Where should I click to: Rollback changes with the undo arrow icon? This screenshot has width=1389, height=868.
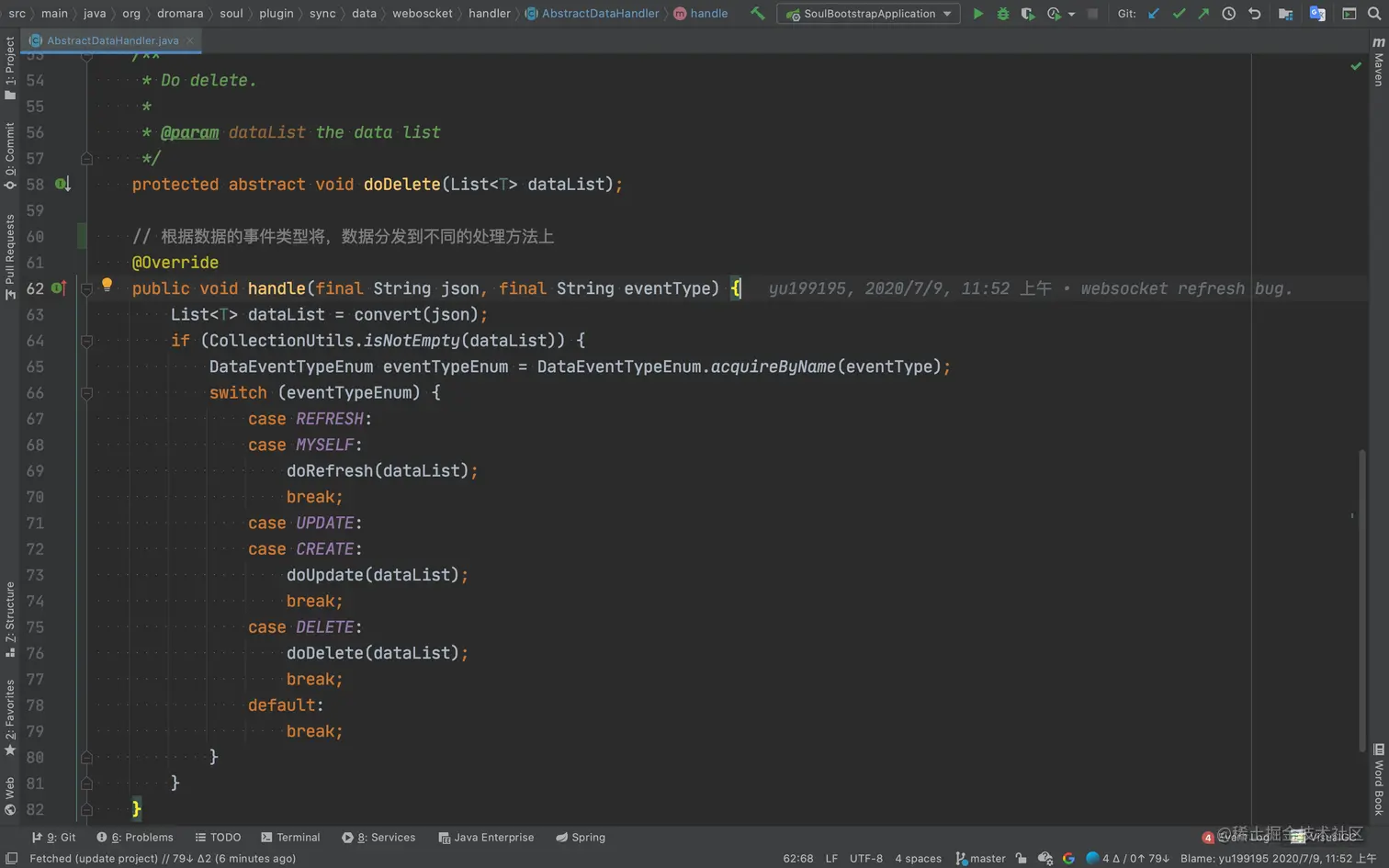click(x=1254, y=14)
